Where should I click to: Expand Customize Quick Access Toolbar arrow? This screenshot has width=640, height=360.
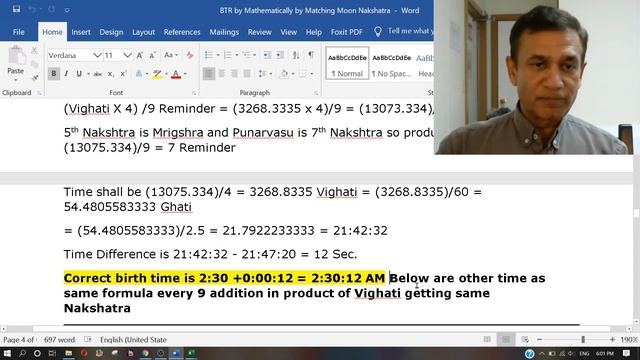67,9
